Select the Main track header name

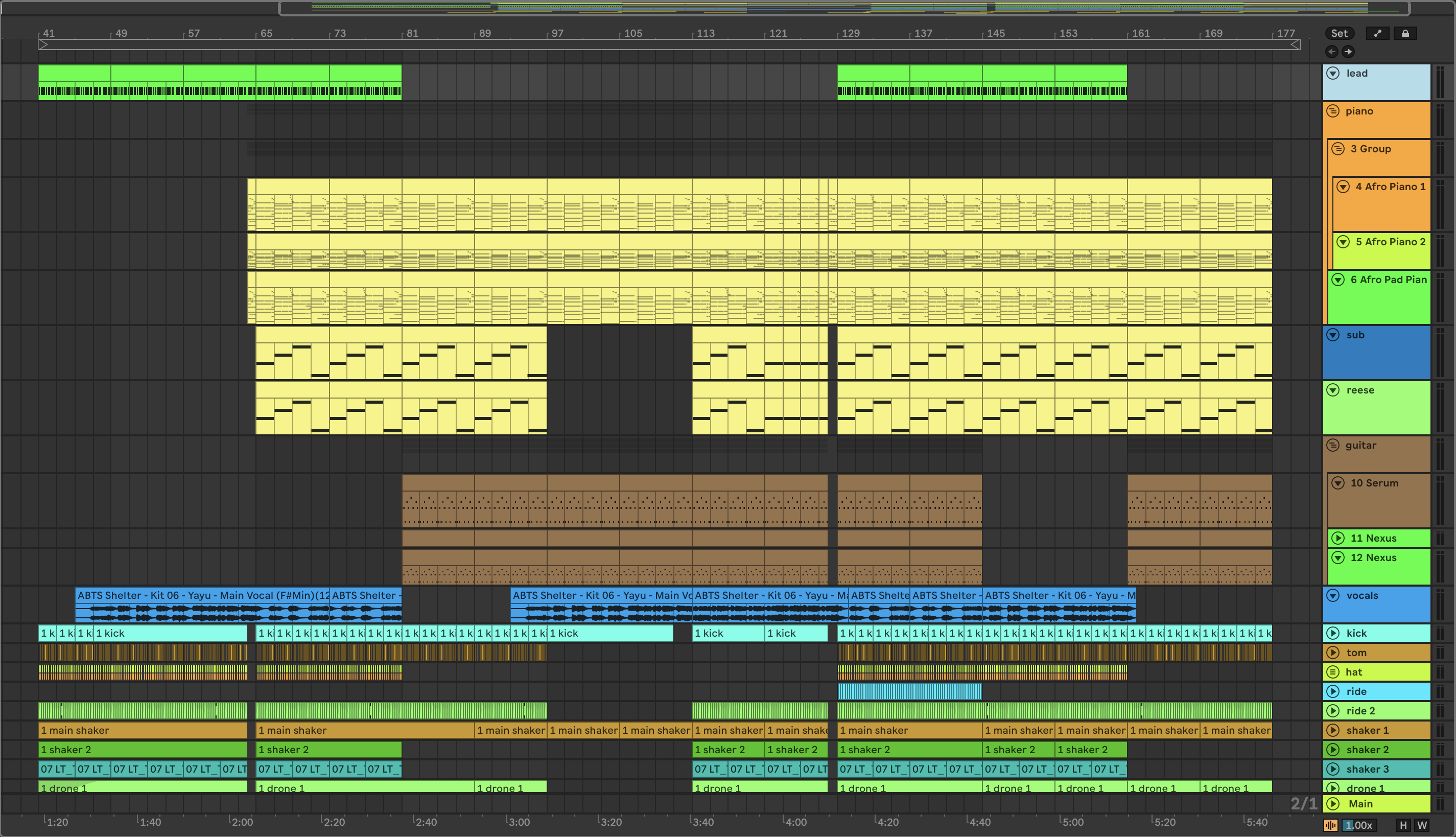click(x=1360, y=804)
